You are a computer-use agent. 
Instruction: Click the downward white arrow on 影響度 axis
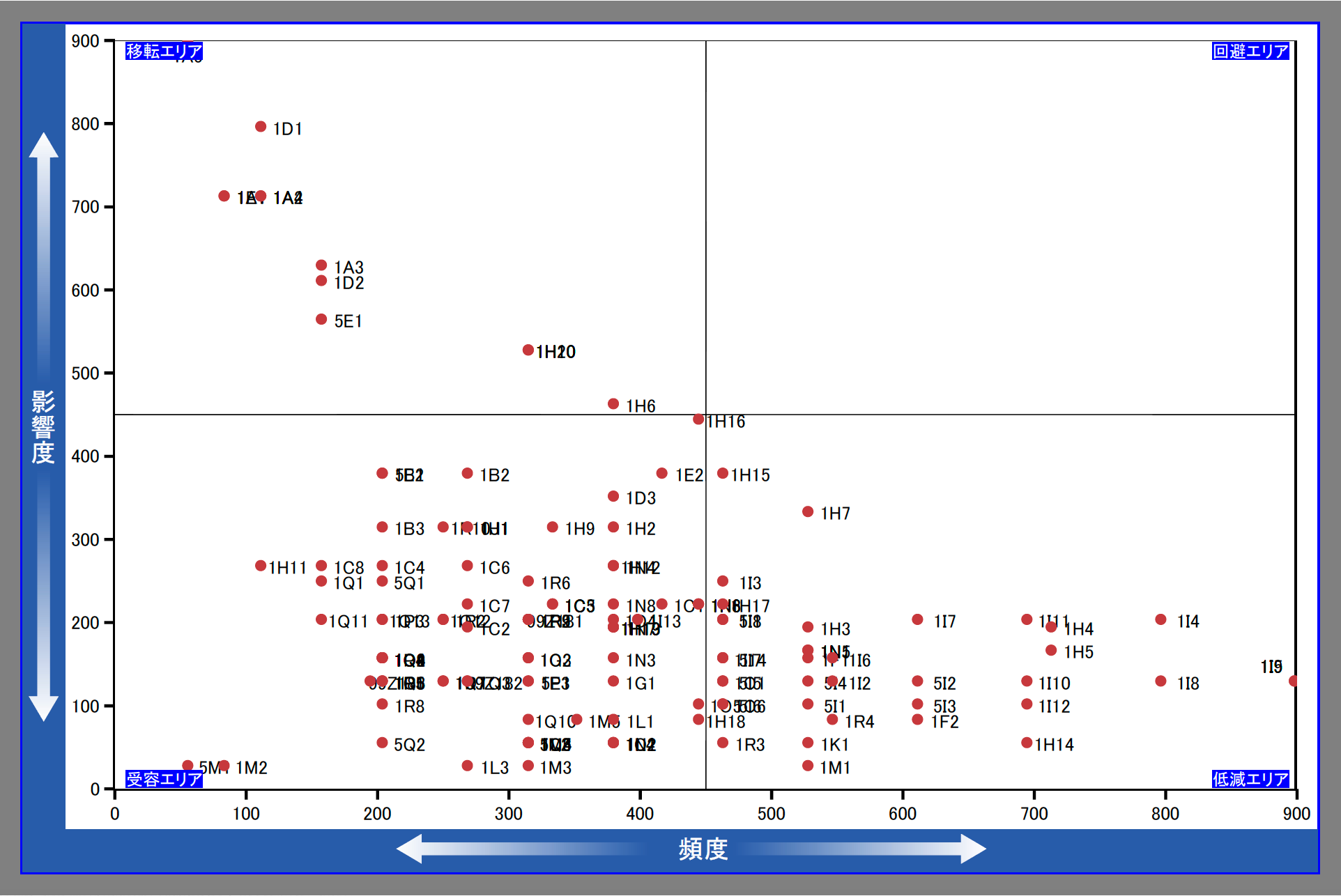tap(44, 705)
